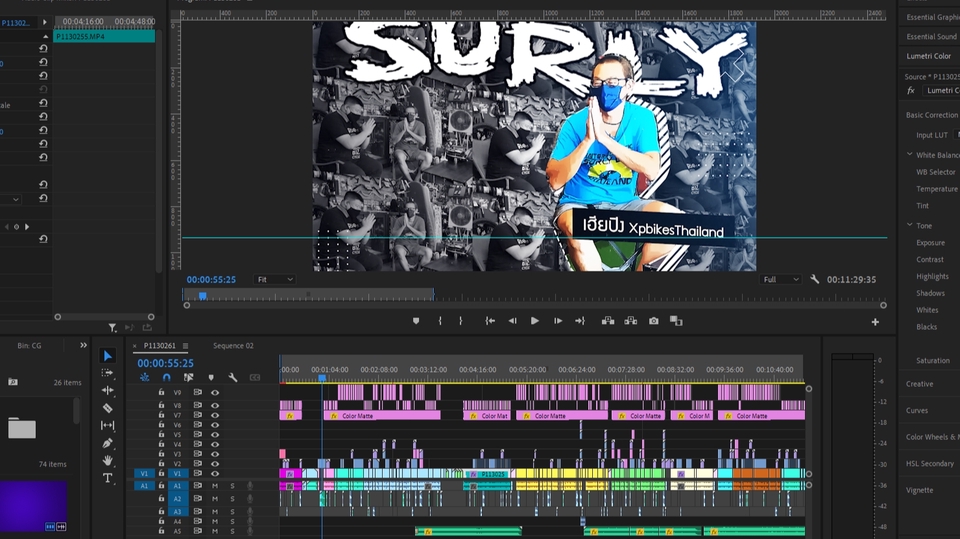Open Captions track options CC icon
960x539 pixels.
[255, 377]
